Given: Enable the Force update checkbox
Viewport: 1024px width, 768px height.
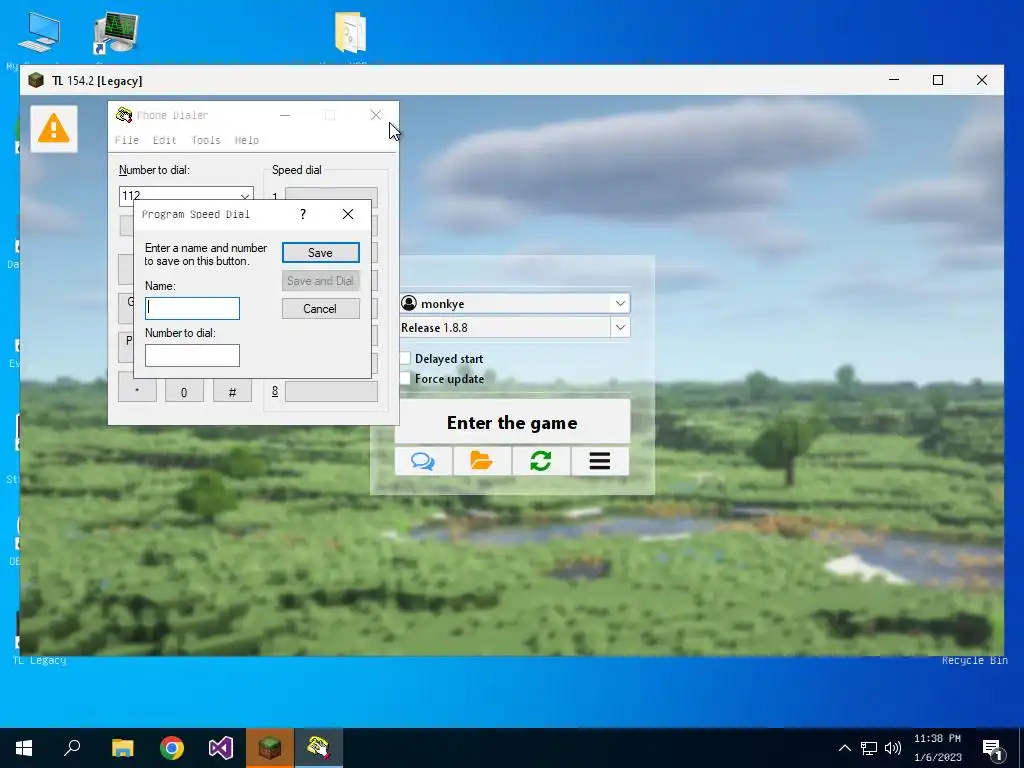Looking at the screenshot, I should (x=405, y=379).
